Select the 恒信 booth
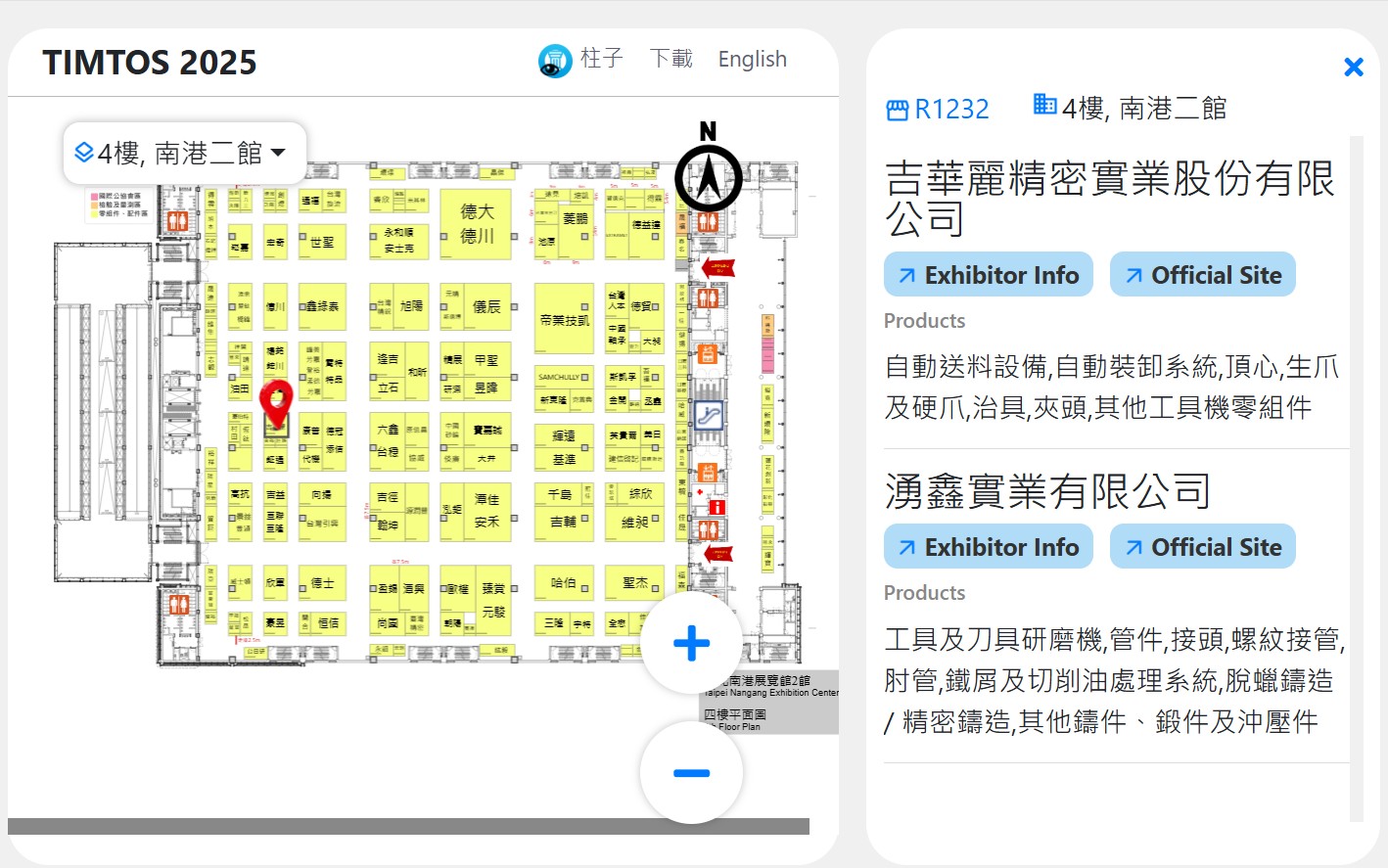Viewport: 1388px width, 868px height. pyautogui.click(x=328, y=622)
